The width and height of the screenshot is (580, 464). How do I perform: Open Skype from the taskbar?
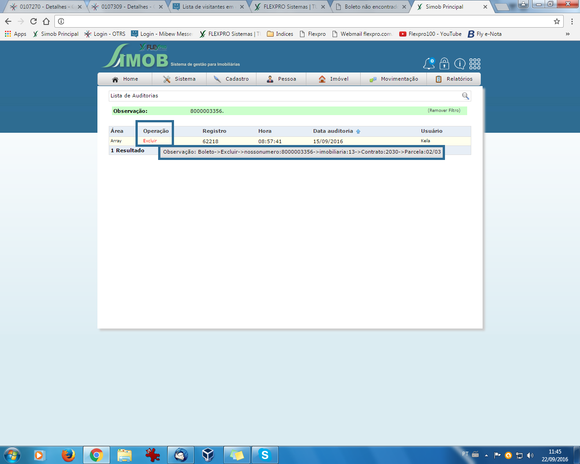point(264,455)
